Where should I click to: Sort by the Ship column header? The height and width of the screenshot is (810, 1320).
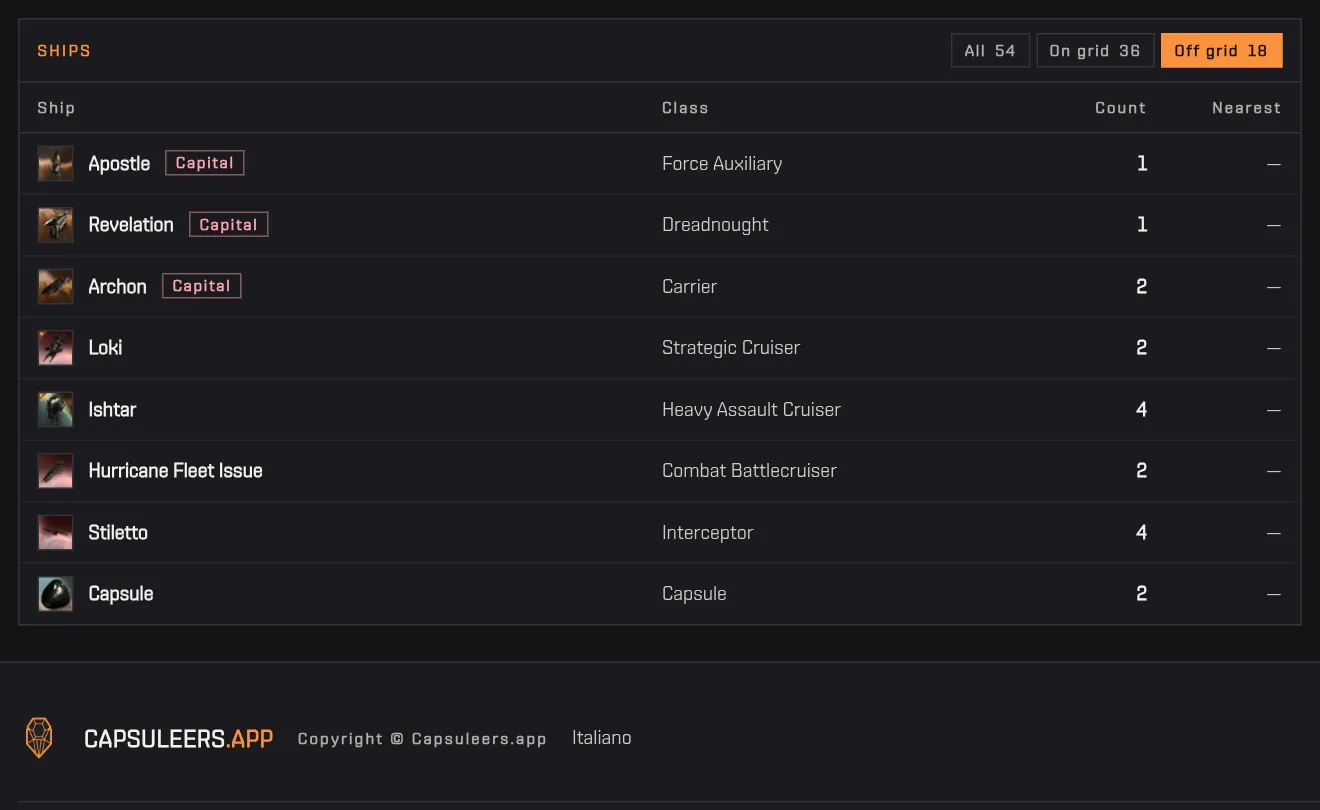56,108
